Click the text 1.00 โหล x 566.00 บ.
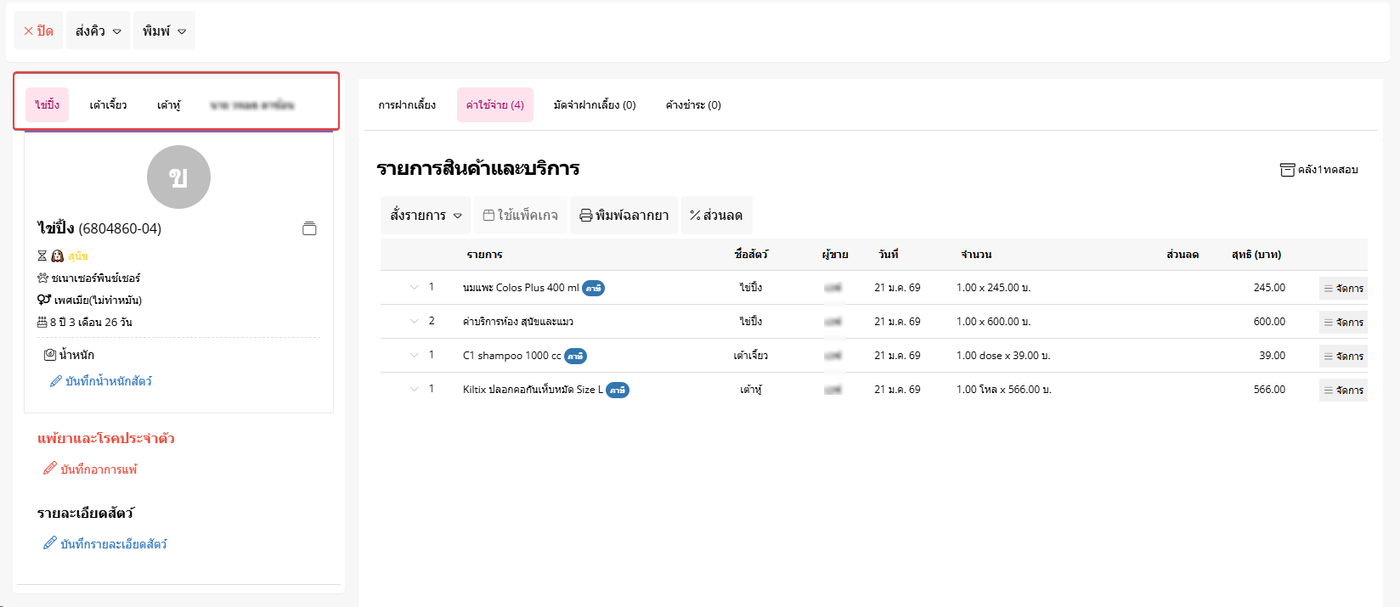The image size is (1400, 607). (1003, 390)
